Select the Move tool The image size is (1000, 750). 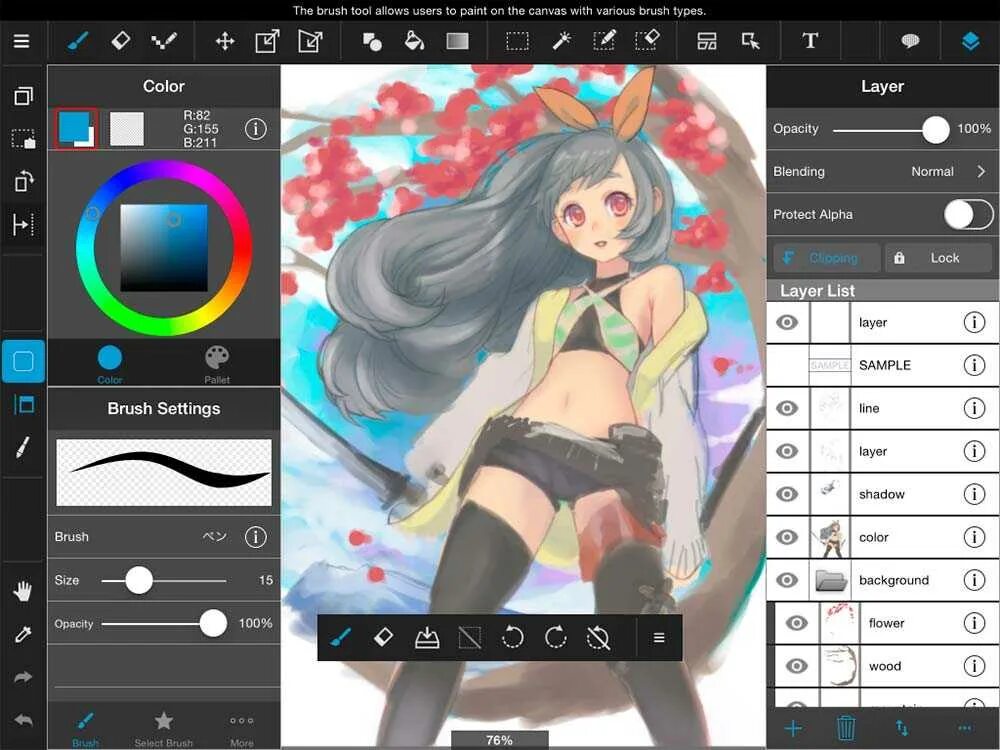pyautogui.click(x=224, y=42)
